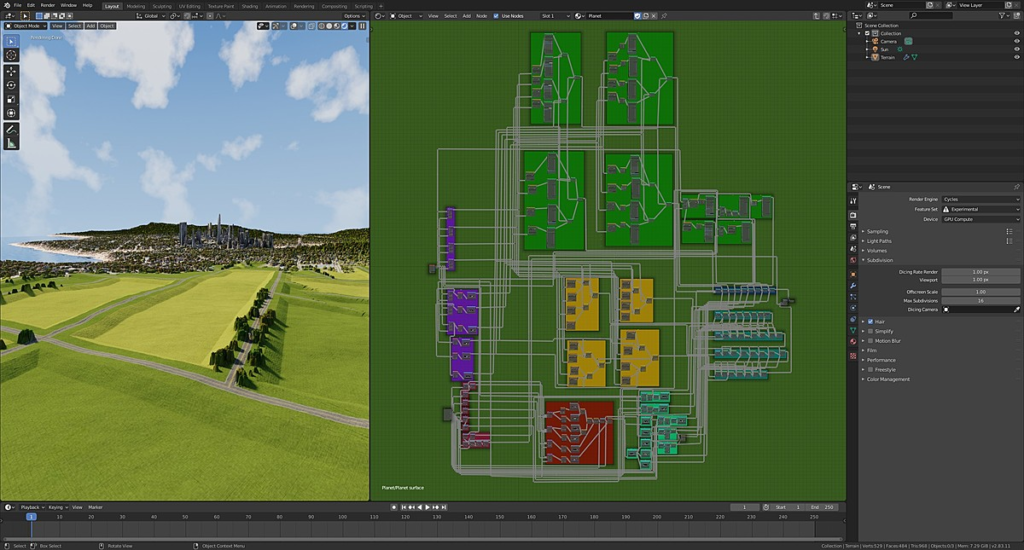Click the outliner filter funnel icon
The image size is (1024, 550).
(x=1002, y=16)
